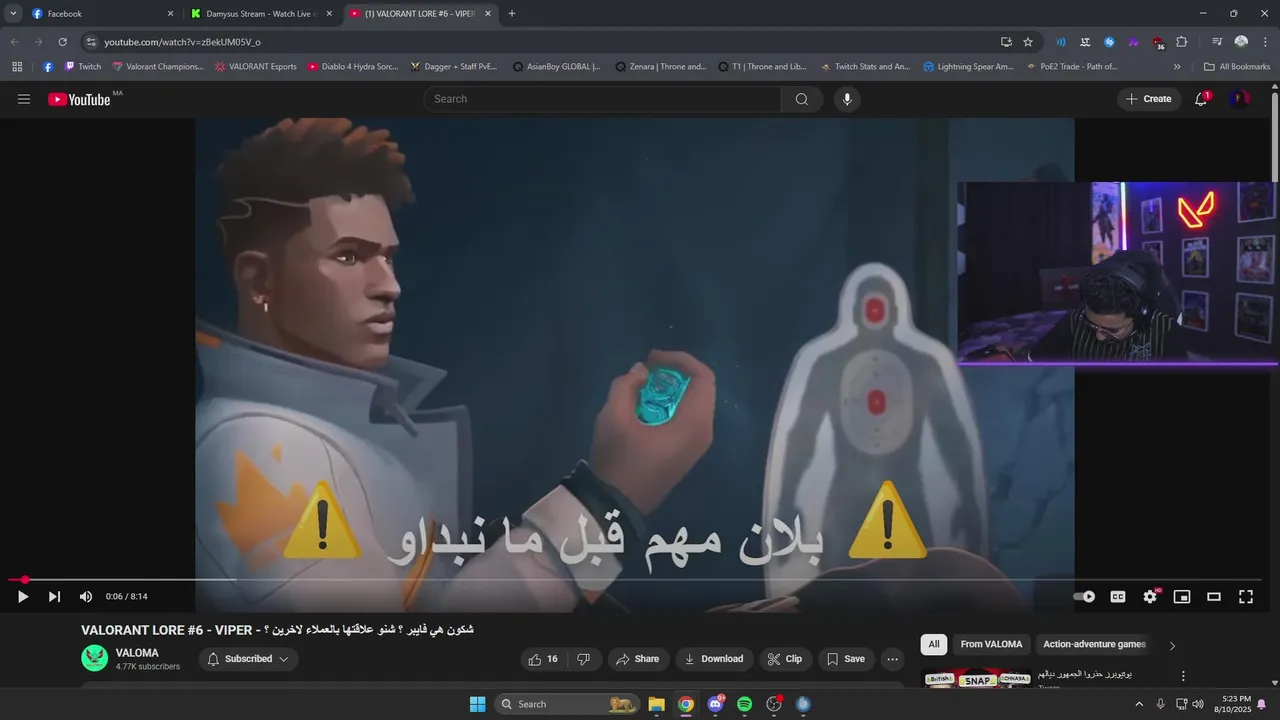Open the Diablo 4 Hydra Sorc bookmark
This screenshot has height=720, width=1280.
(353, 67)
